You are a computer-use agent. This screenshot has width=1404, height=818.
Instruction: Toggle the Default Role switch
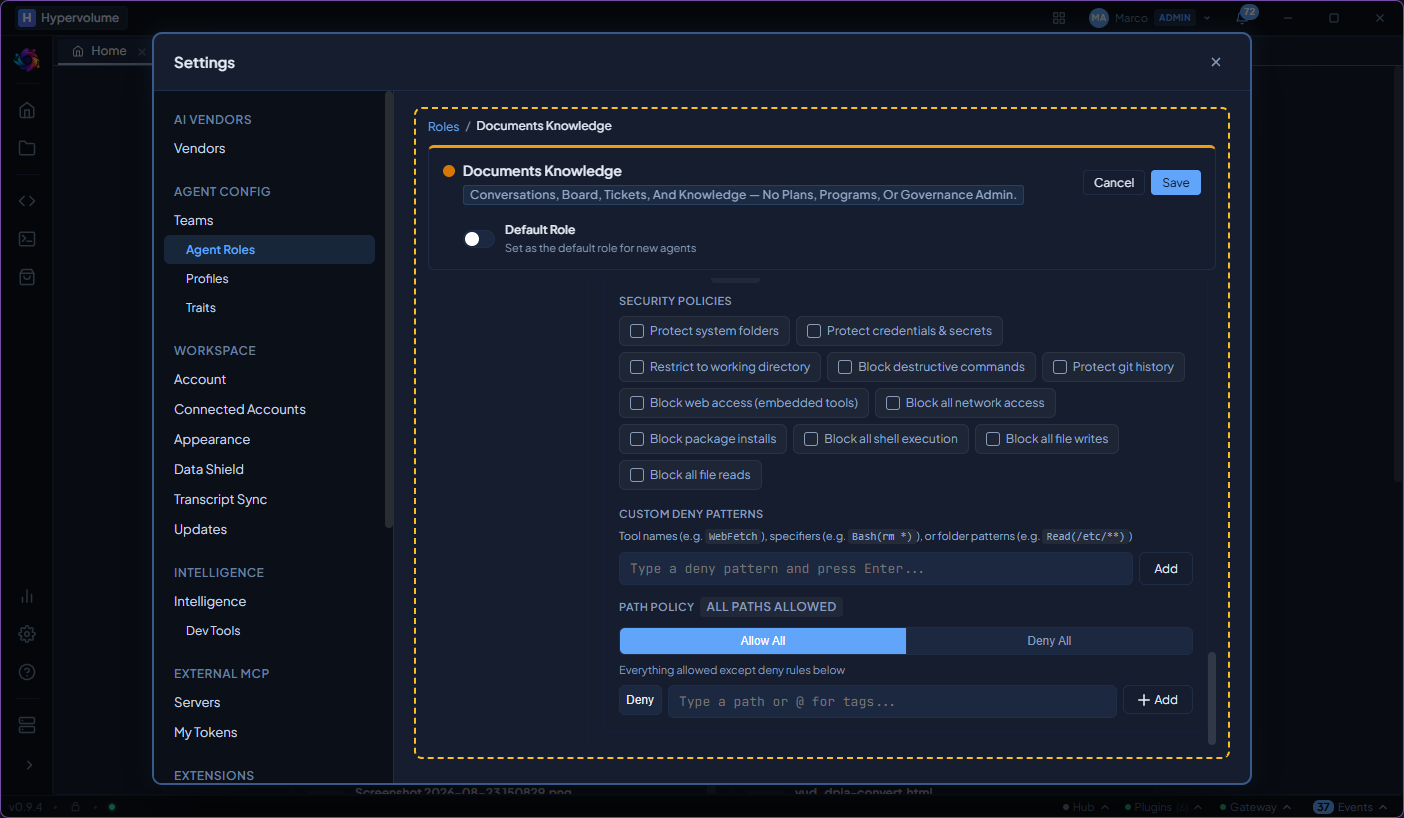coord(479,239)
